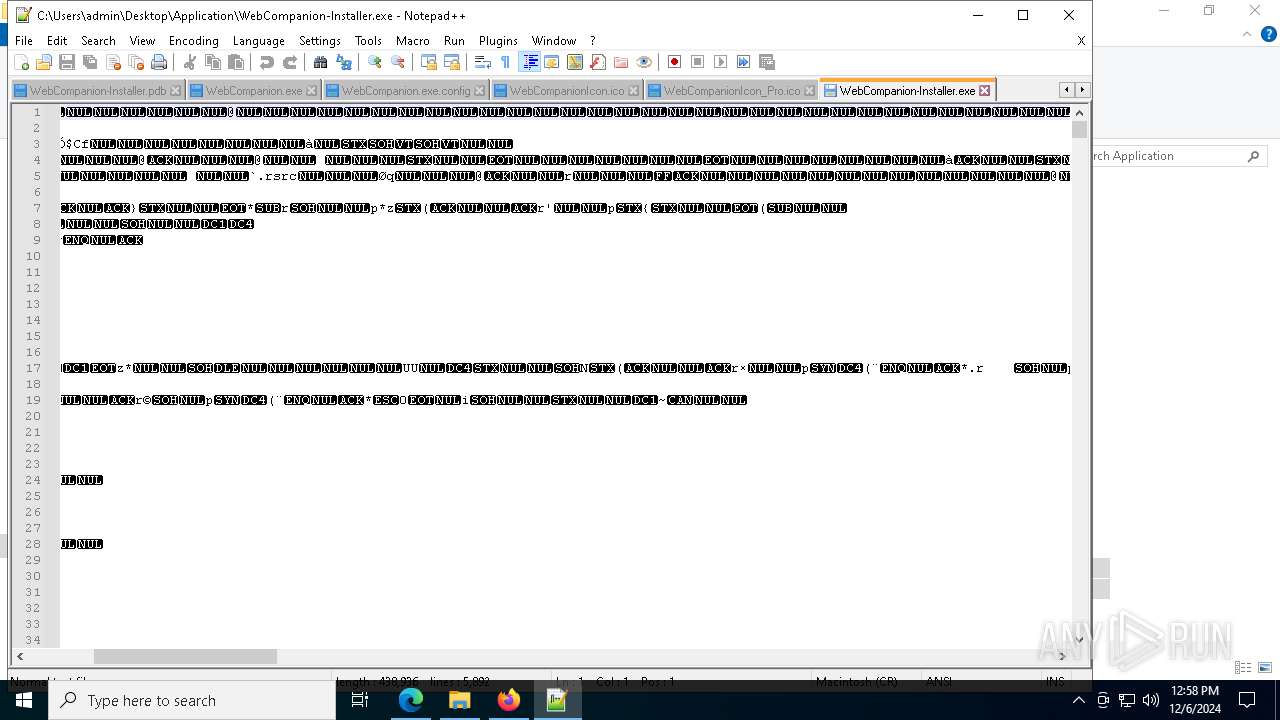Switch to WebCompanion.exe.config tab
Screen dimensions: 1280x720
(x=405, y=91)
